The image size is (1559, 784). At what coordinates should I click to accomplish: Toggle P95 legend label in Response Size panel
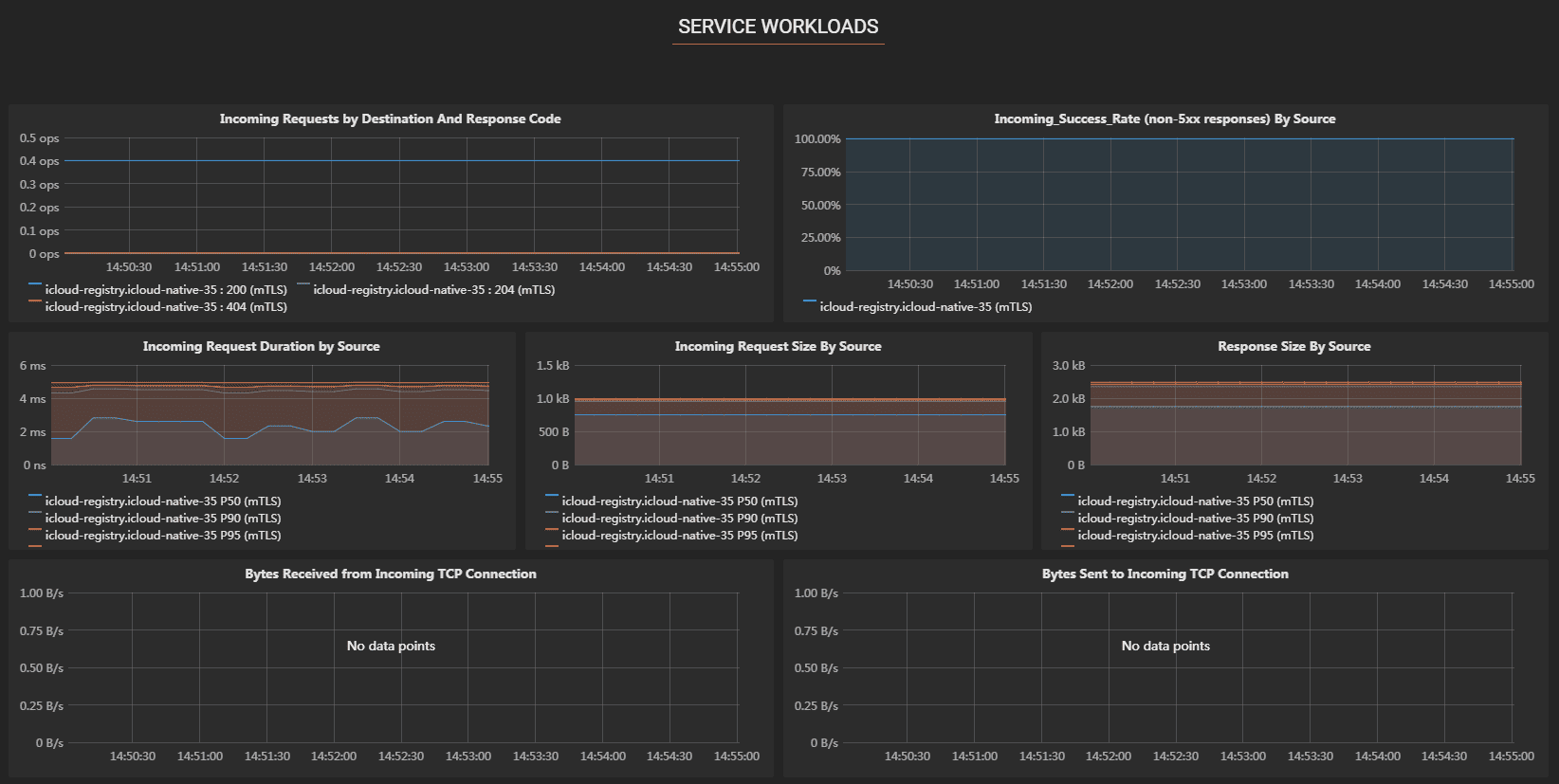click(1195, 536)
